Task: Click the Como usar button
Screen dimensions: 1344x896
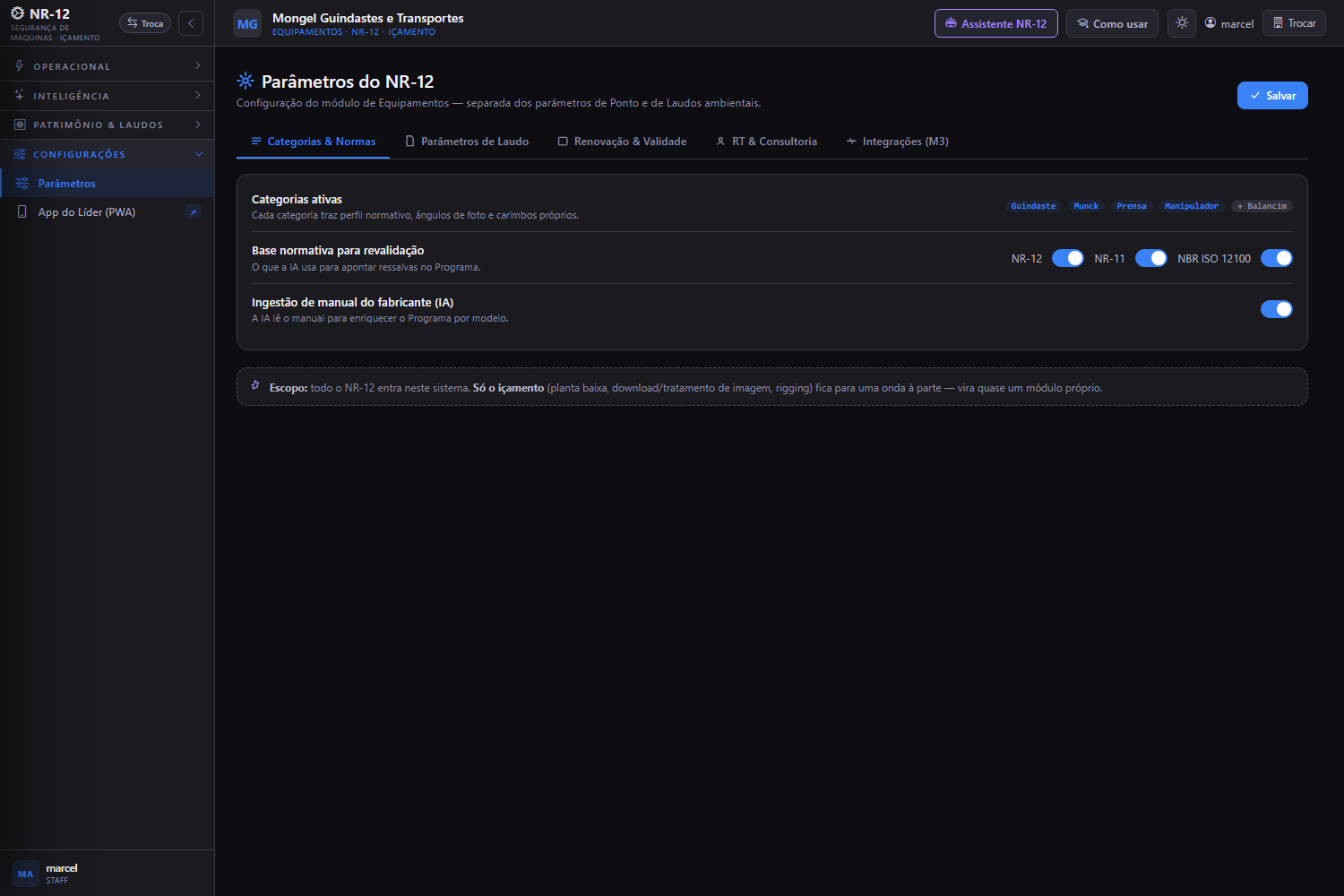Action: point(1112,23)
